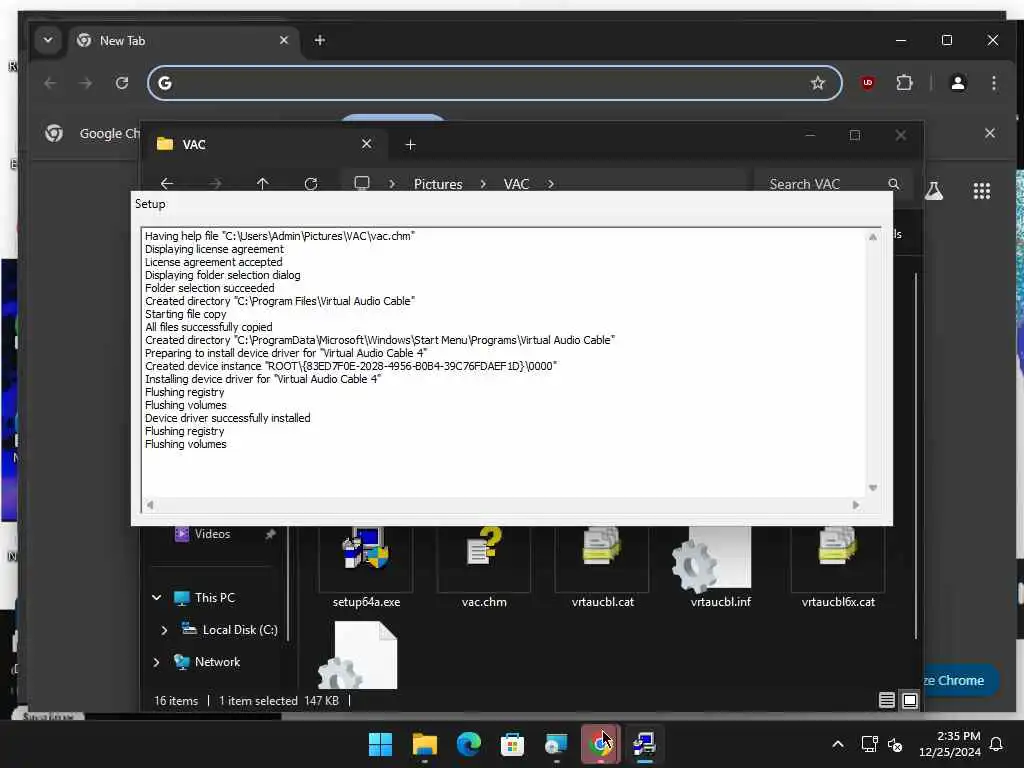This screenshot has height=768, width=1024.
Task: Click the Setup log scroll right arrow
Action: [856, 505]
